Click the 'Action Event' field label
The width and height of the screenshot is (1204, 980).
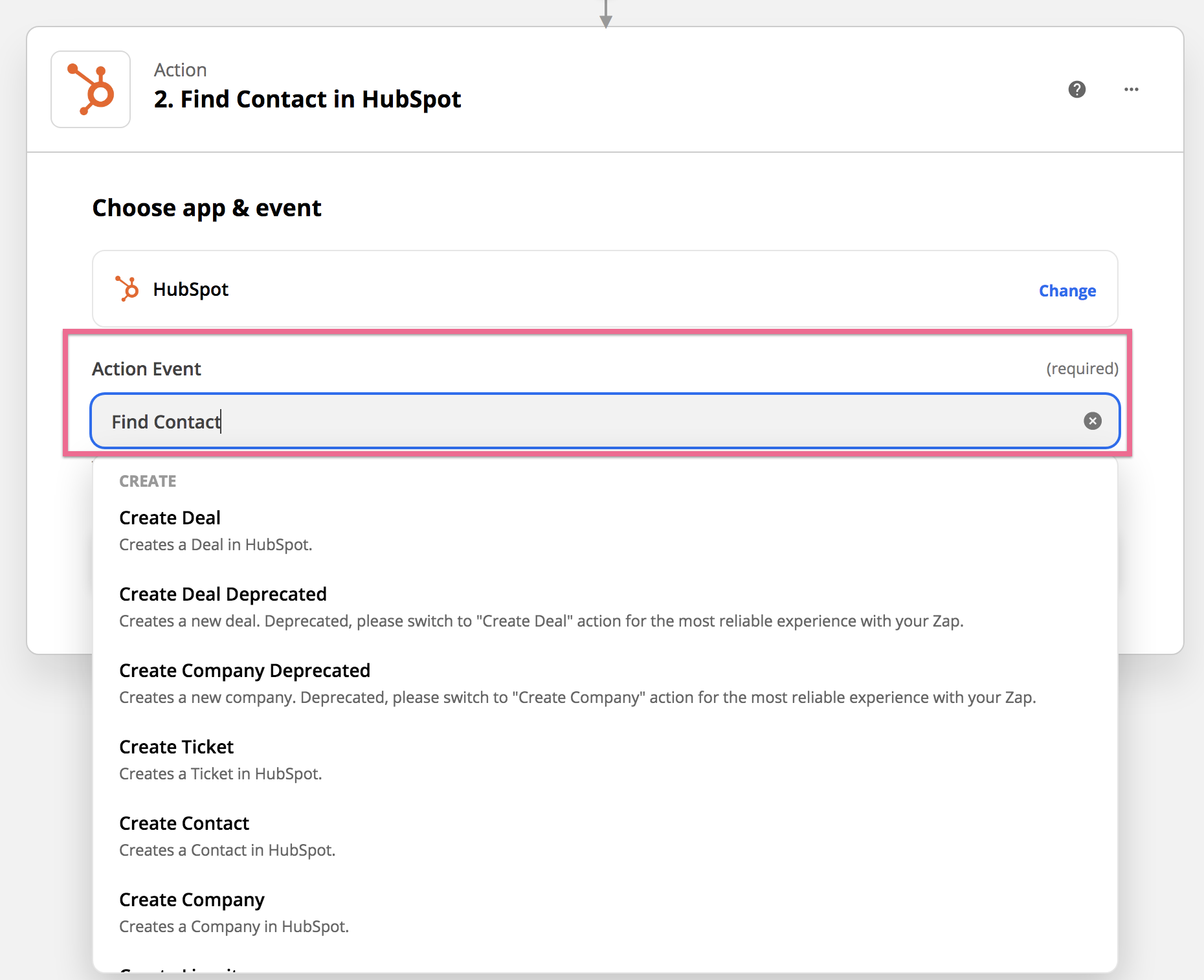(146, 369)
